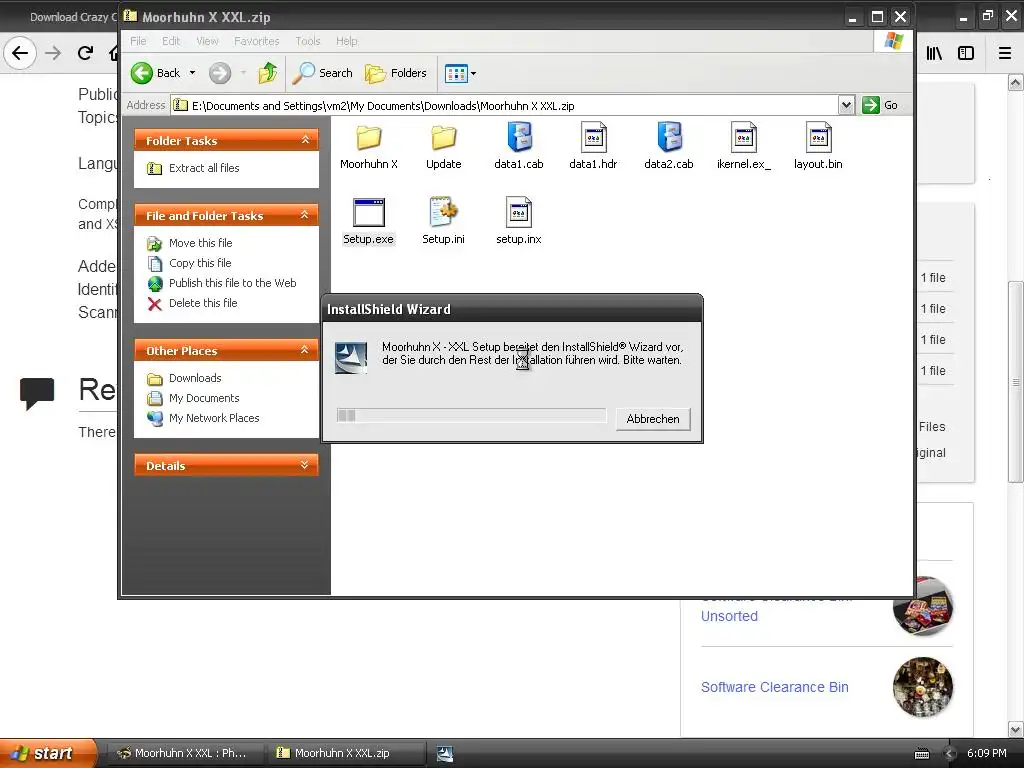Select the ikernel.ex_ file
This screenshot has width=1024, height=768.
[743, 148]
